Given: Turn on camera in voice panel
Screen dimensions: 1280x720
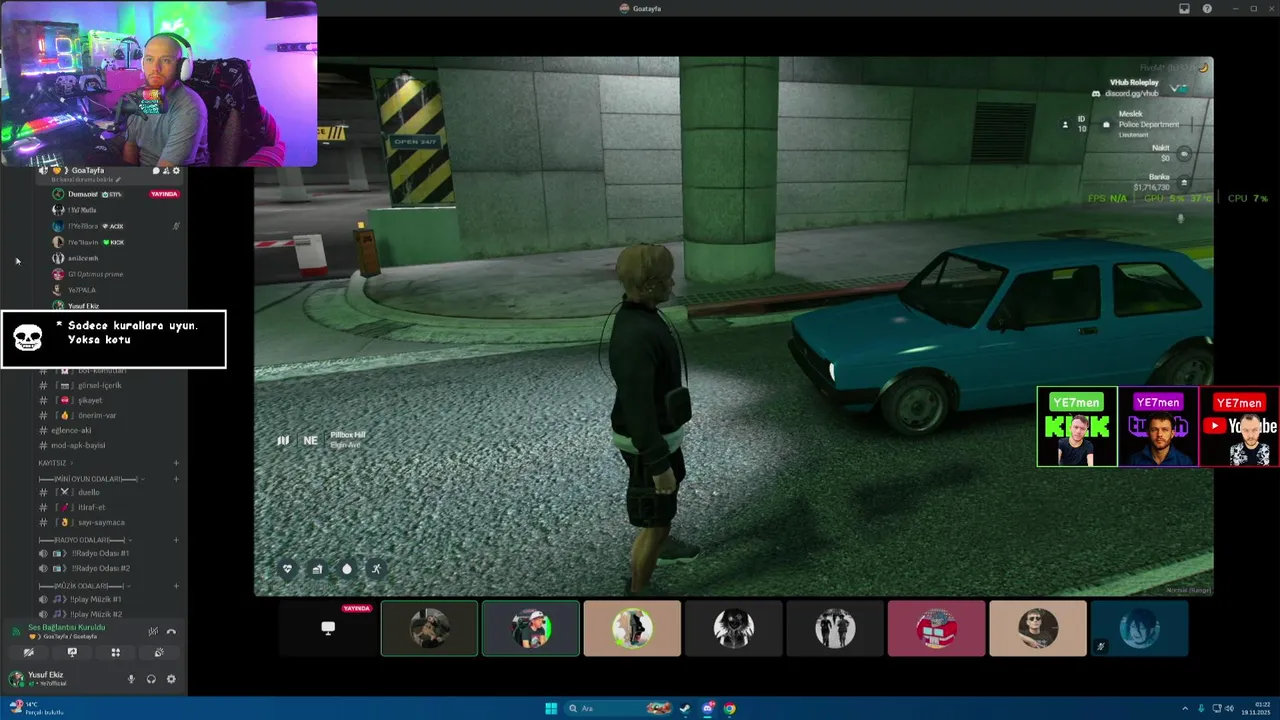Looking at the screenshot, I should coord(28,652).
